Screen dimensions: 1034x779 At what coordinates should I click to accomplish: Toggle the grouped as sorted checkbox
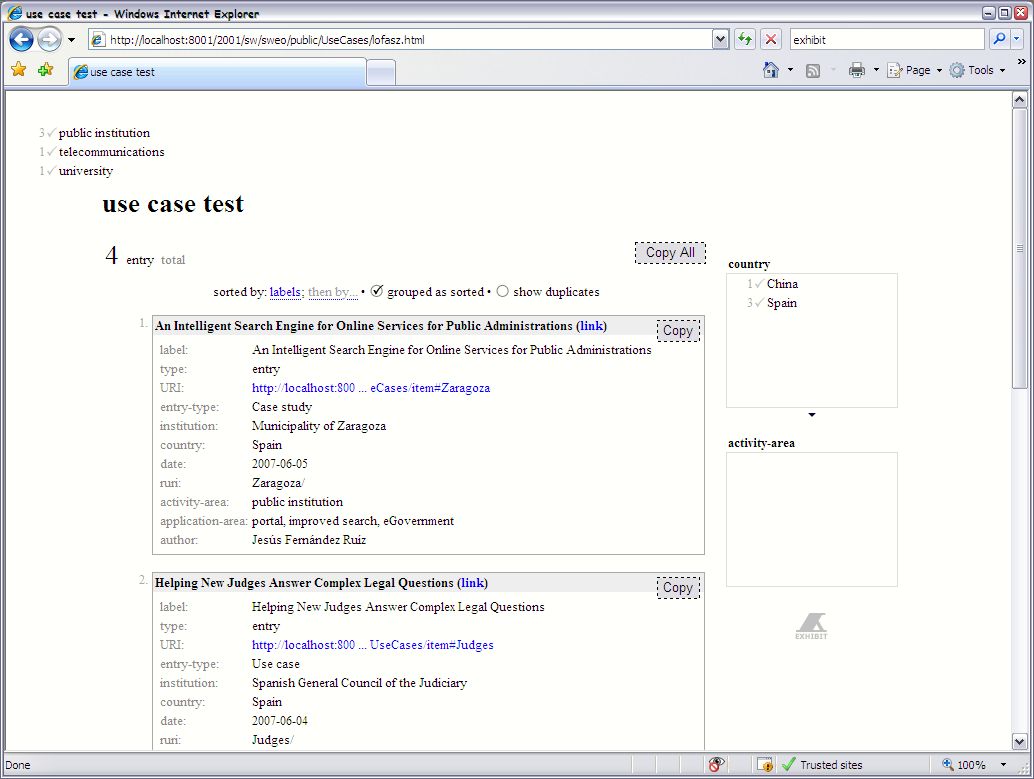pos(377,291)
